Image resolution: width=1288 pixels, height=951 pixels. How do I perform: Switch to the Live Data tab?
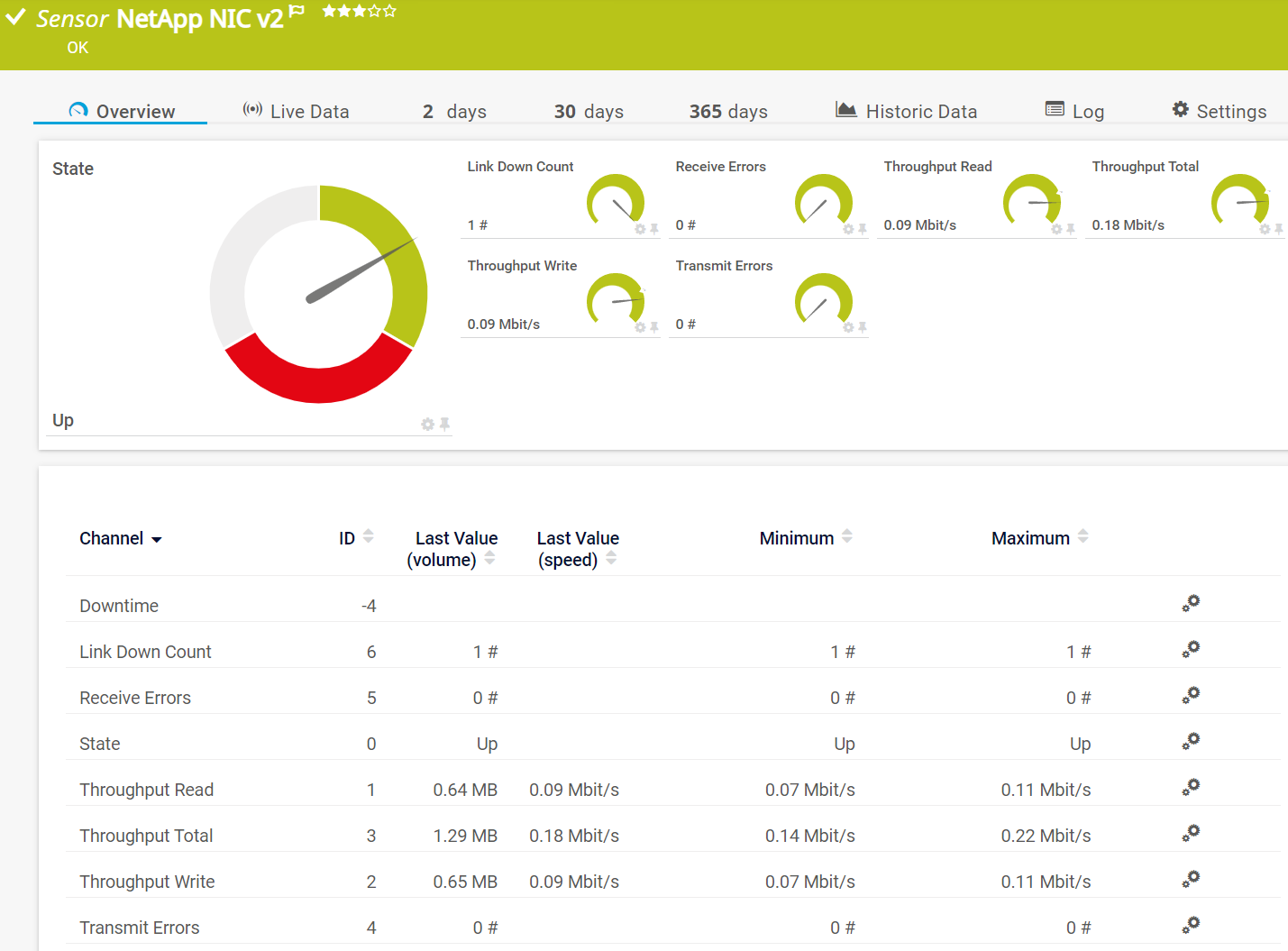coord(296,111)
